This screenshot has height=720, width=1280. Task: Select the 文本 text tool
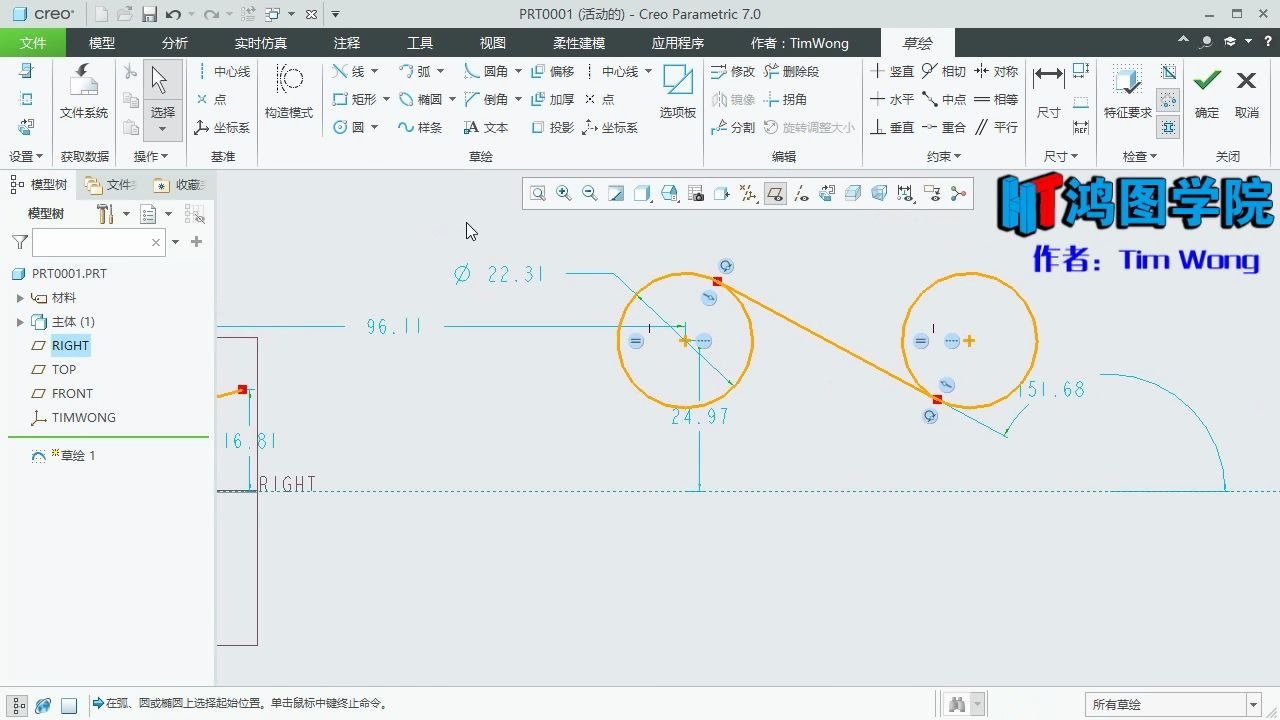click(486, 127)
